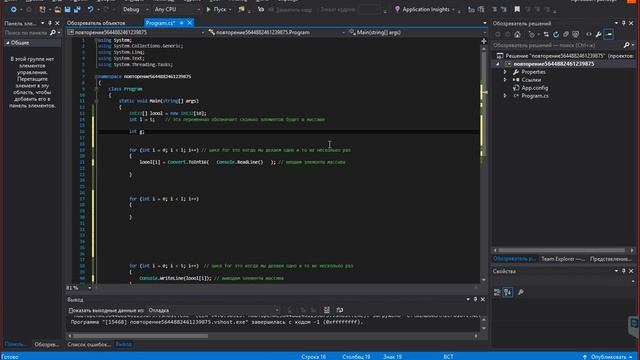The height and width of the screenshot is (360, 640).
Task: Click the Undo arrow icon
Action: pos(90,9)
